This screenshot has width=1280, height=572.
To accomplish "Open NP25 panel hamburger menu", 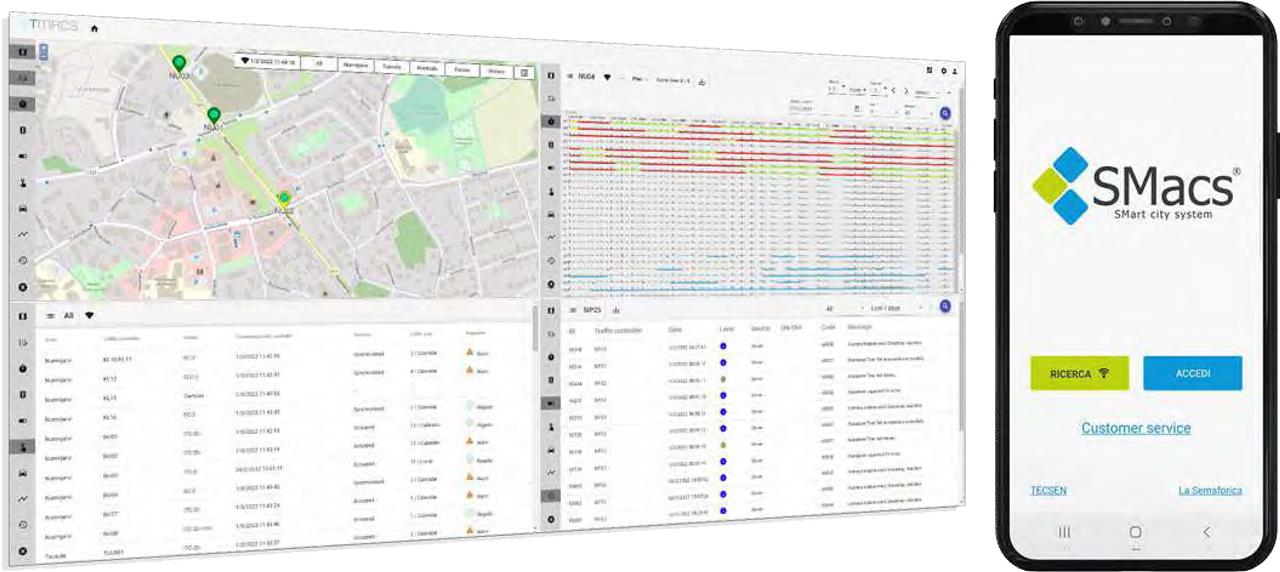I will 571,310.
